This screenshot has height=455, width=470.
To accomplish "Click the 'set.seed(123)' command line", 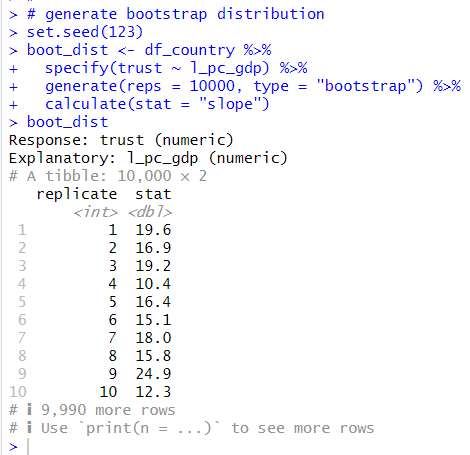I will click(x=76, y=32).
